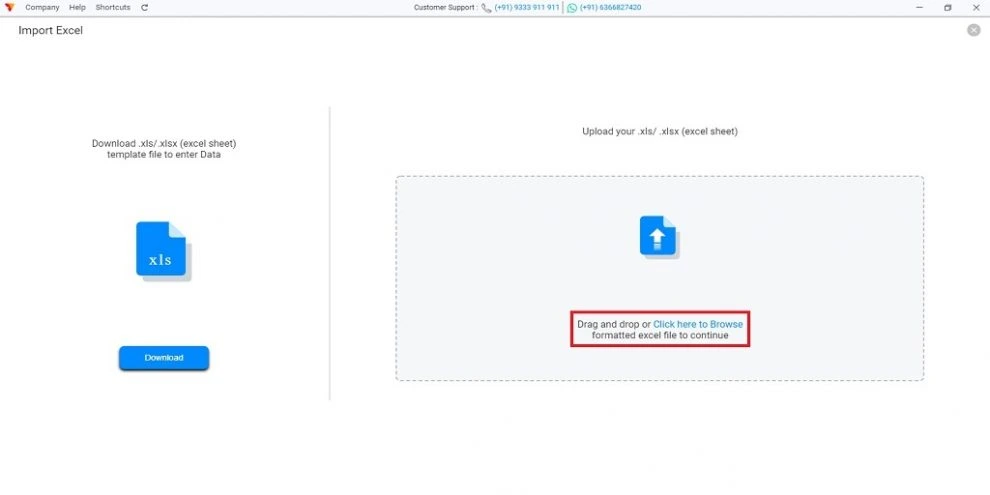Click inside the dashed upload drop zone
This screenshot has height=495, width=990.
pyautogui.click(x=660, y=278)
